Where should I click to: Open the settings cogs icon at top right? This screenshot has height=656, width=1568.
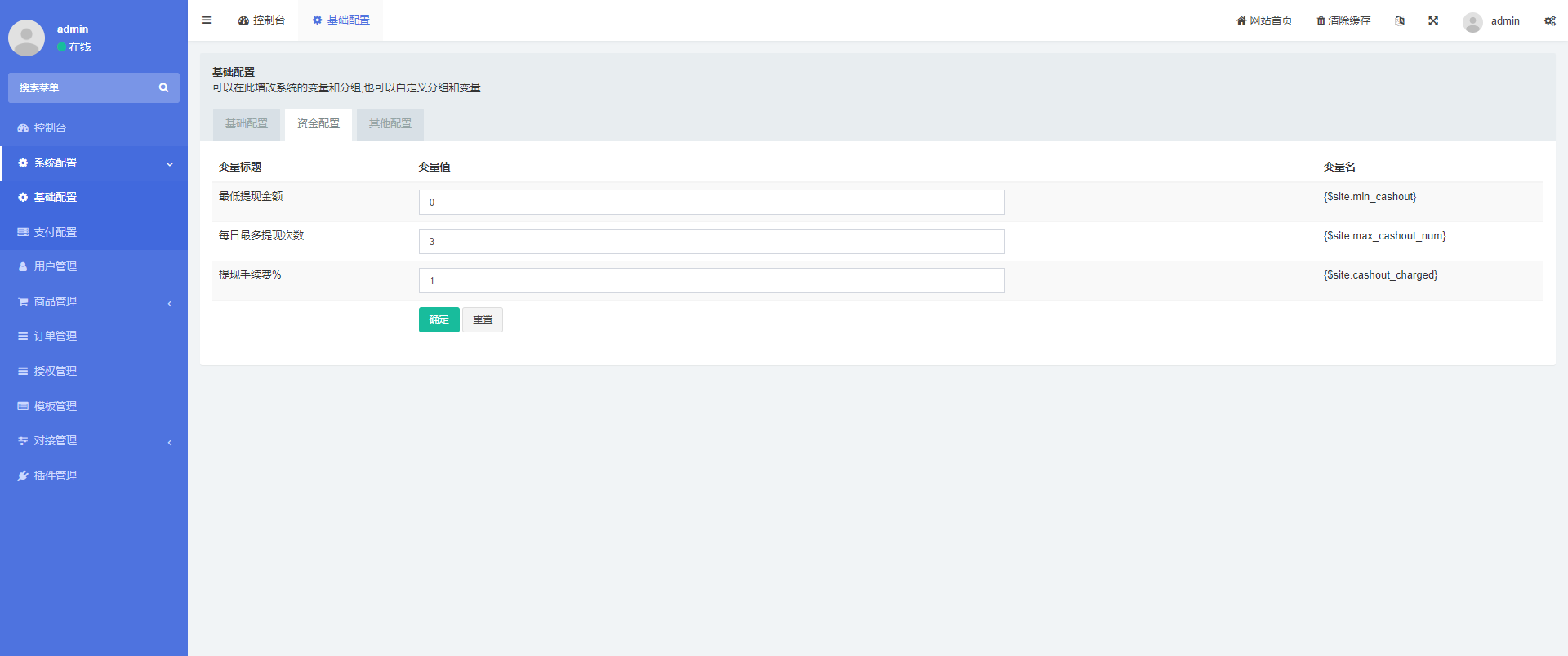pos(1549,20)
